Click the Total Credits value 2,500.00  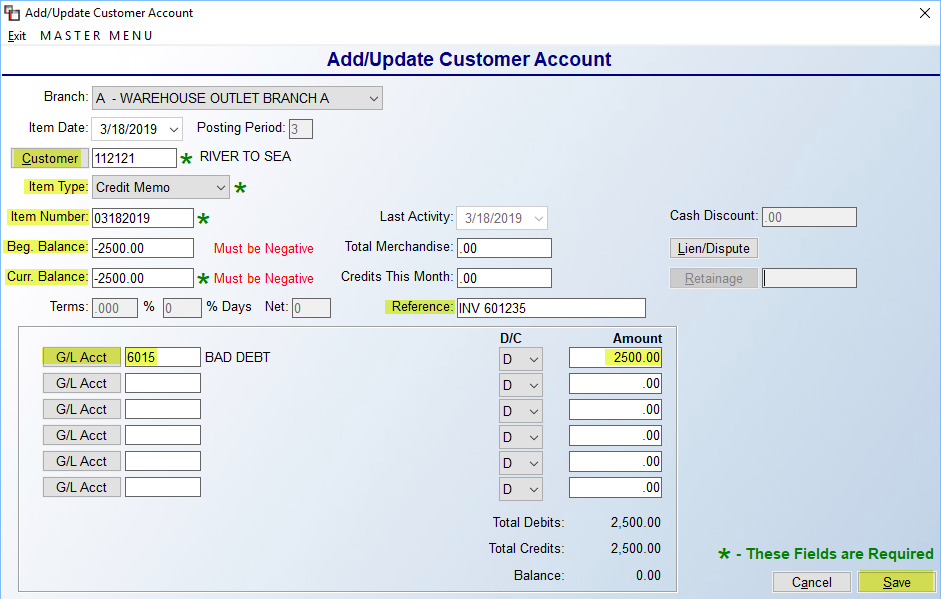click(636, 549)
